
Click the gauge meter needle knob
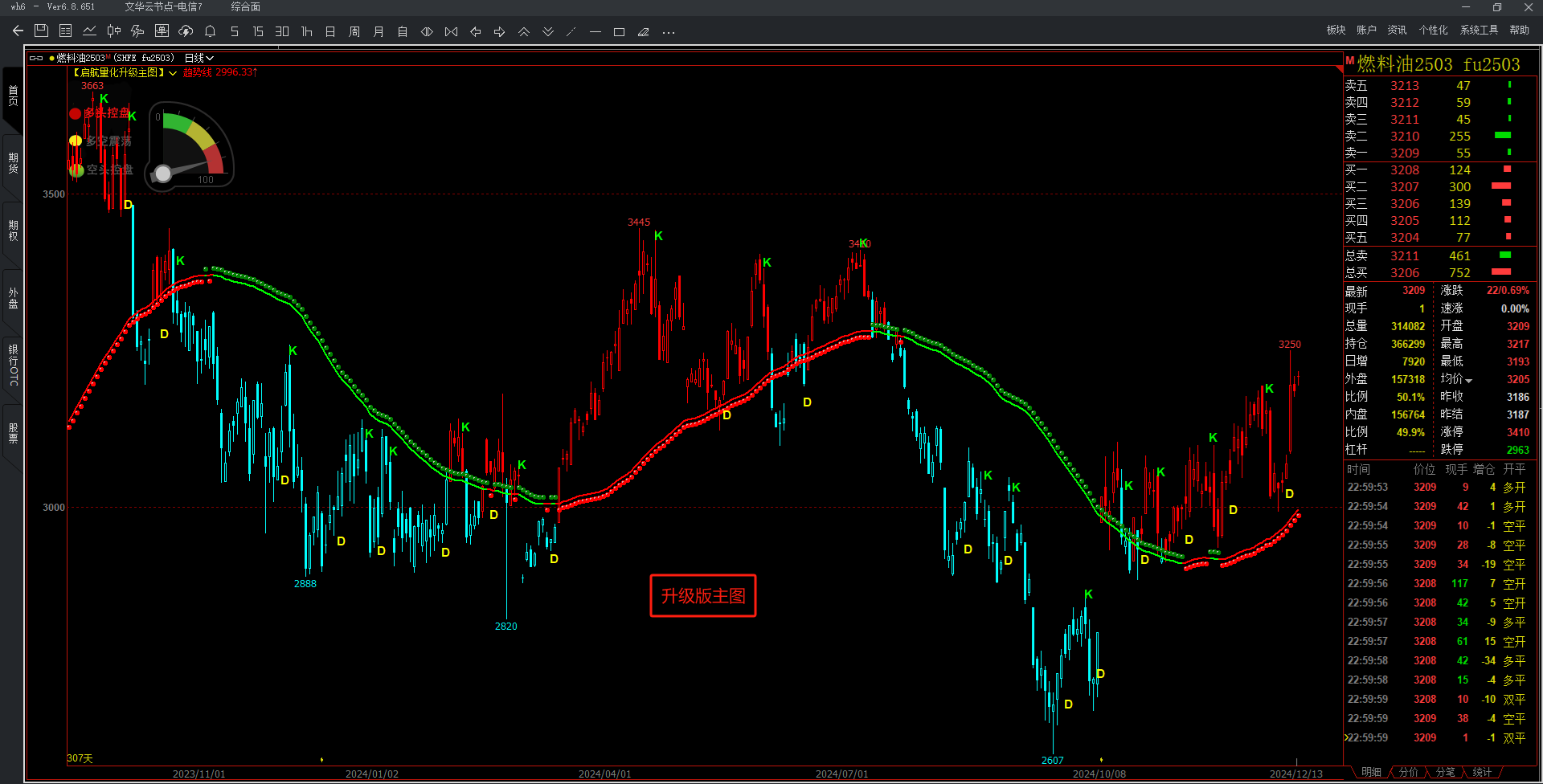pyautogui.click(x=163, y=174)
